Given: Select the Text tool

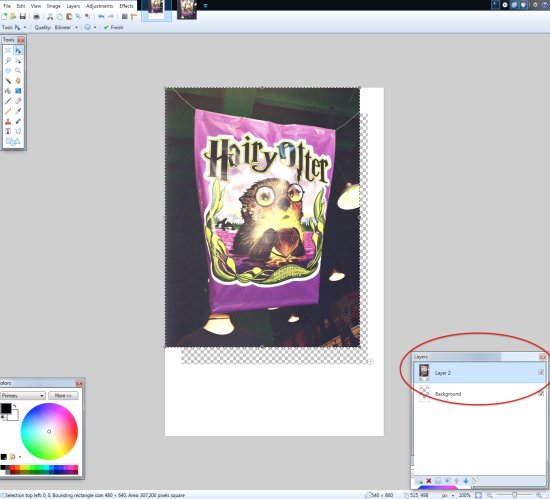Looking at the screenshot, I should pos(8,131).
